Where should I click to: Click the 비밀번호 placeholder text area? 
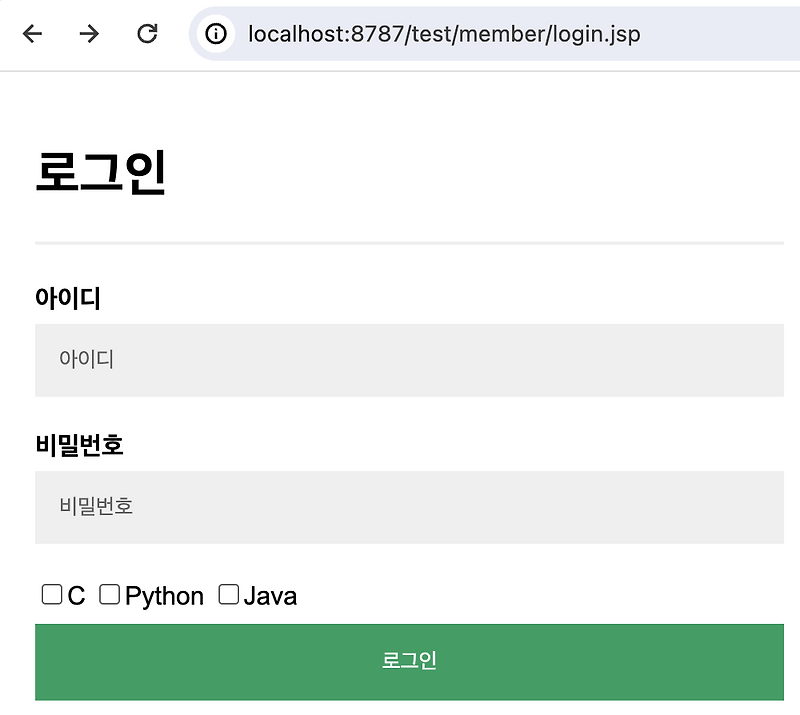[x=96, y=507]
